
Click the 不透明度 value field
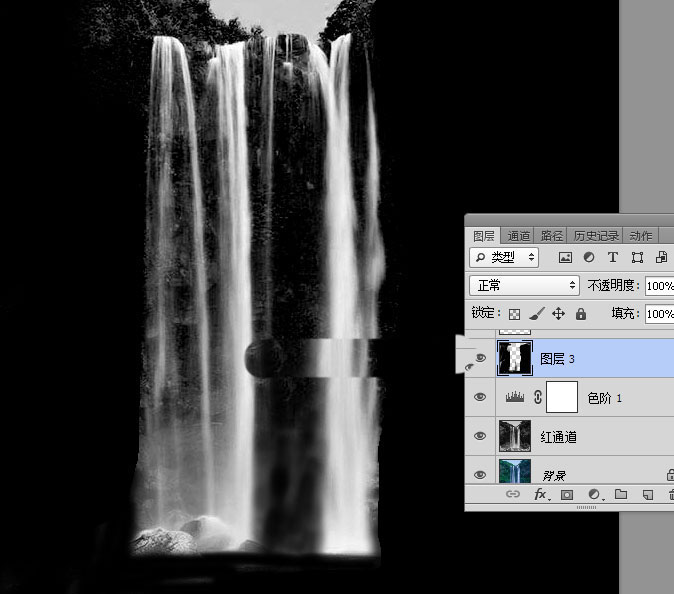pyautogui.click(x=659, y=285)
